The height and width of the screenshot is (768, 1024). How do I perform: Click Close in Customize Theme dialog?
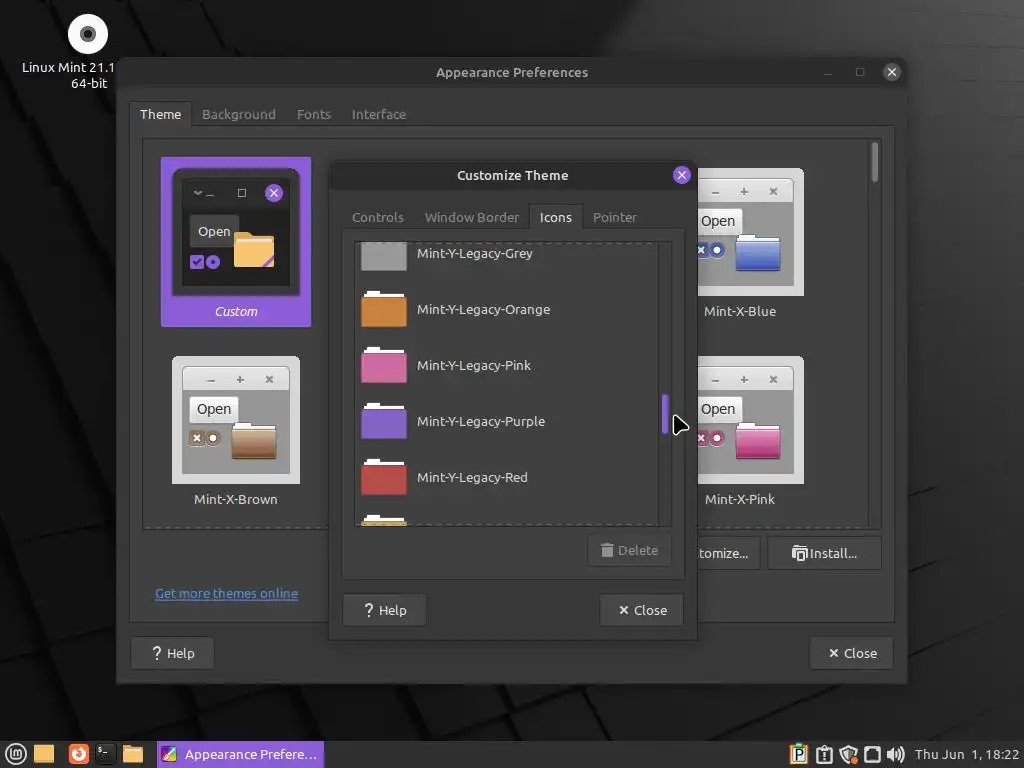tap(642, 610)
